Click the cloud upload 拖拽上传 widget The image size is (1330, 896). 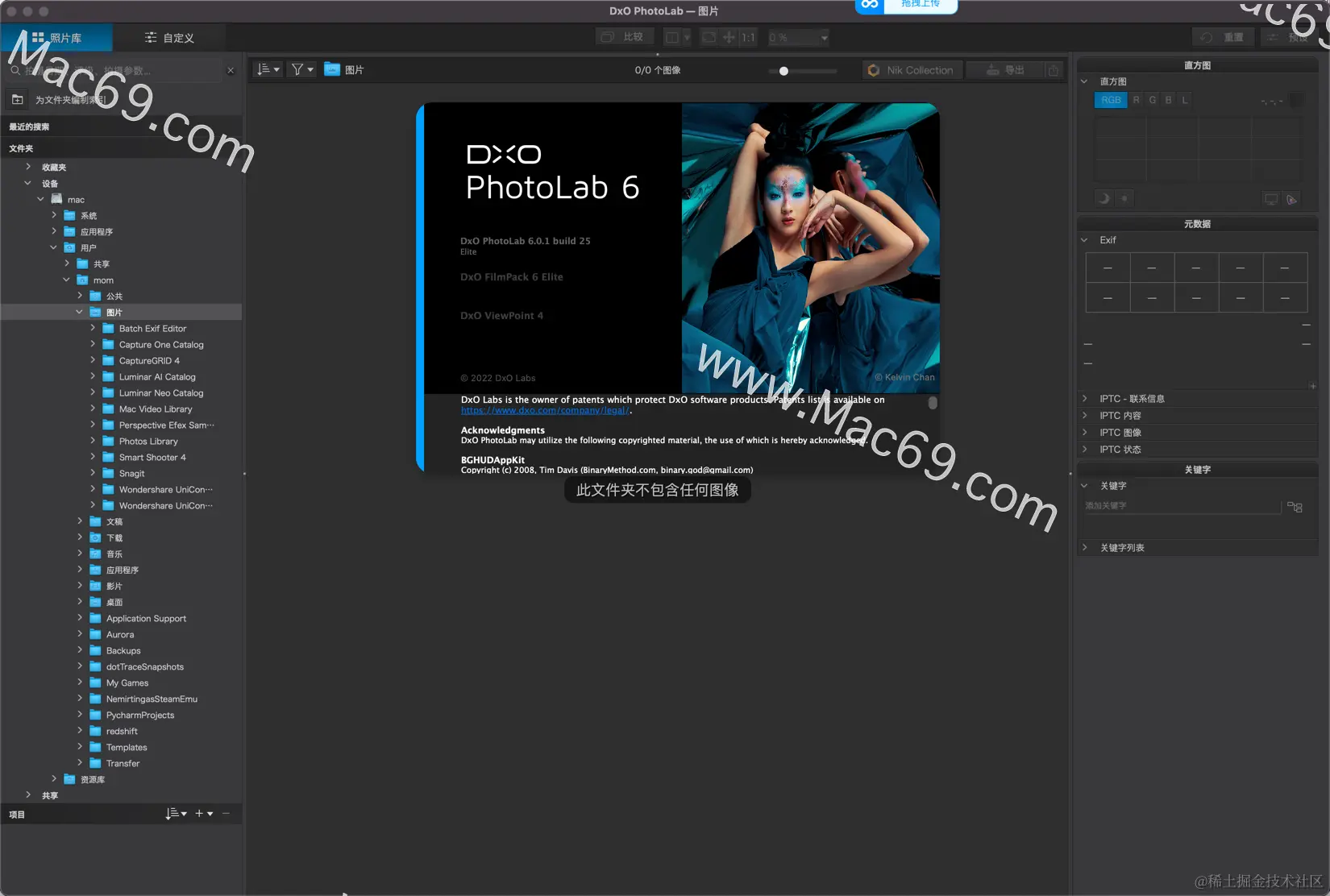click(906, 5)
